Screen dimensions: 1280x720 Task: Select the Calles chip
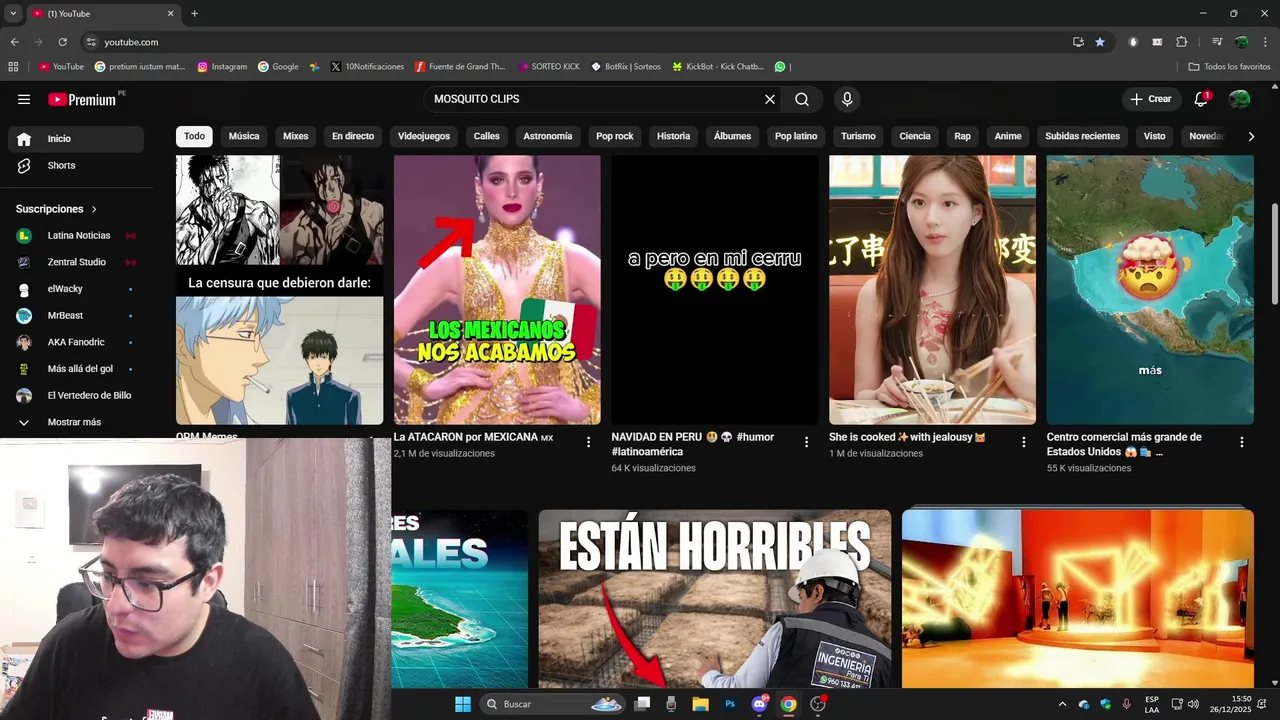click(487, 136)
